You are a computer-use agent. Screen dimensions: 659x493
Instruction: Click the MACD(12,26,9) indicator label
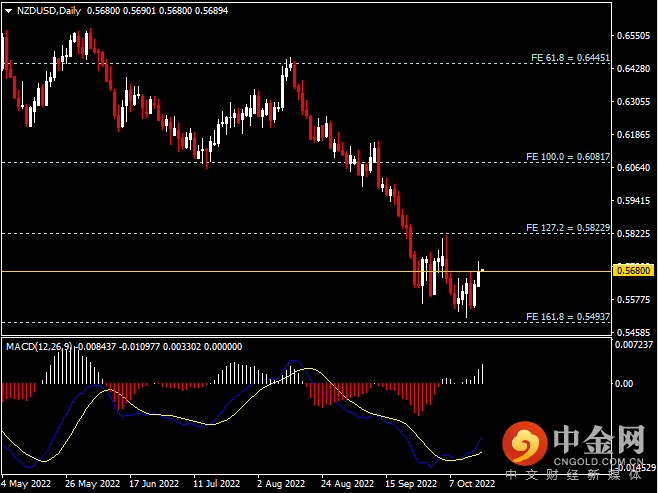click(x=39, y=347)
